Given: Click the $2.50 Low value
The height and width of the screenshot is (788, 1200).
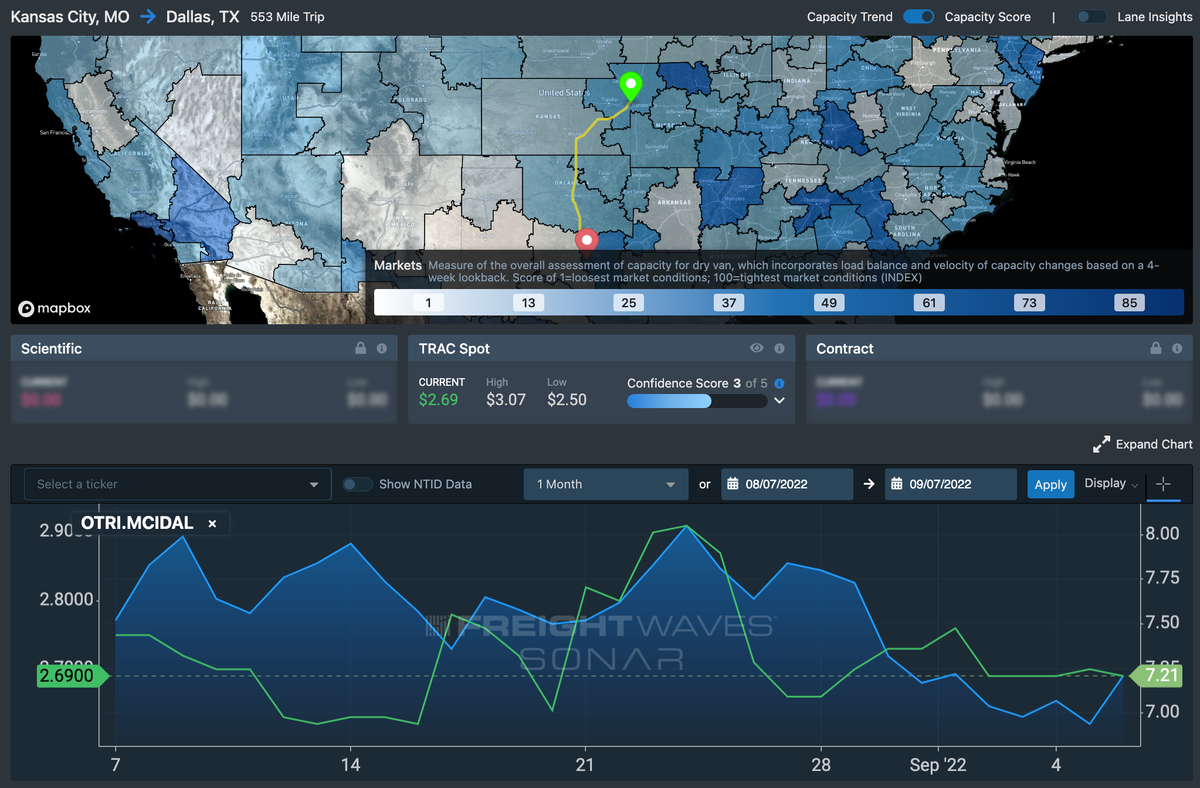Looking at the screenshot, I should [567, 400].
